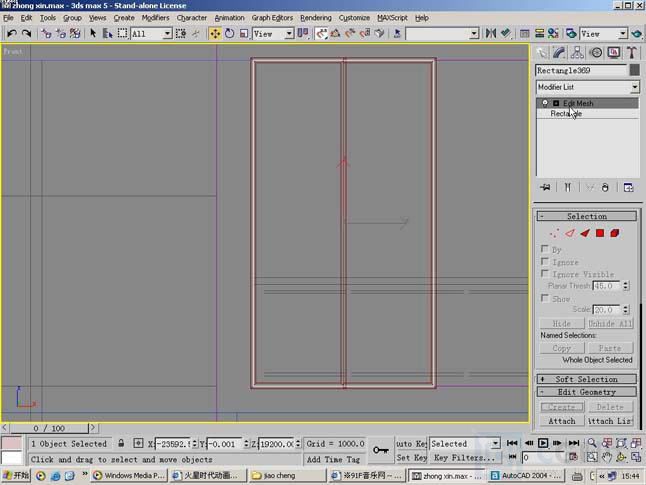Toggle the Edit Mesh lightbulb on/off
The image size is (646, 485).
pyautogui.click(x=545, y=103)
